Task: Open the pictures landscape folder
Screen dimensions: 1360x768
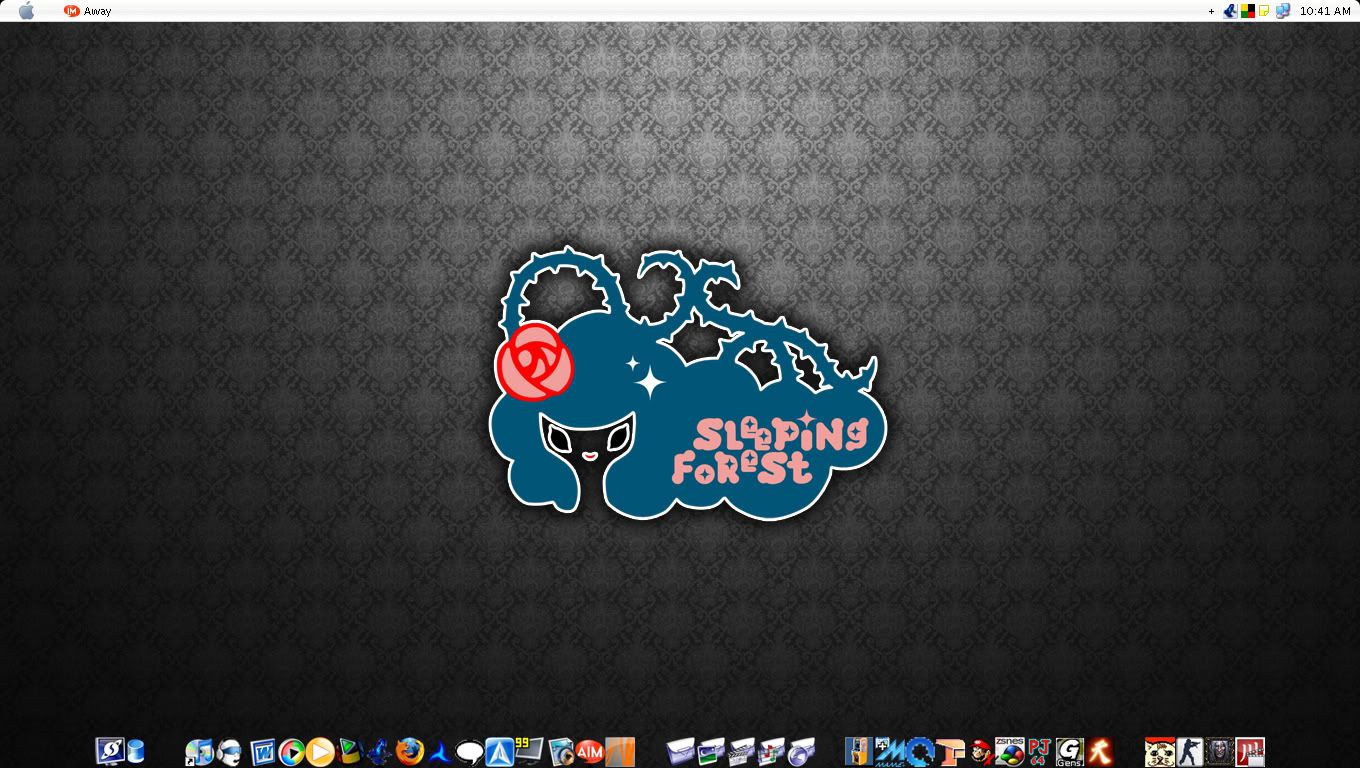Action: pyautogui.click(x=711, y=751)
